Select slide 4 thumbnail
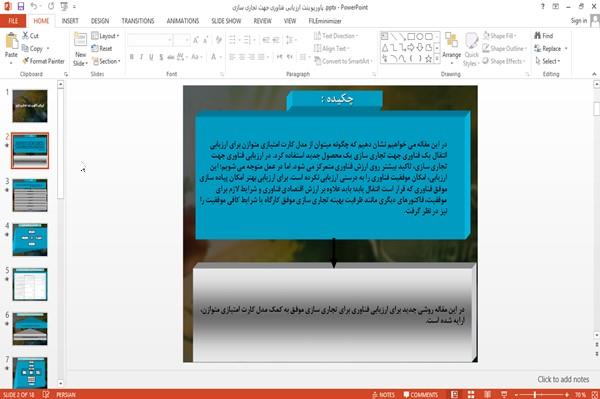The height and width of the screenshot is (399, 600). (x=30, y=240)
